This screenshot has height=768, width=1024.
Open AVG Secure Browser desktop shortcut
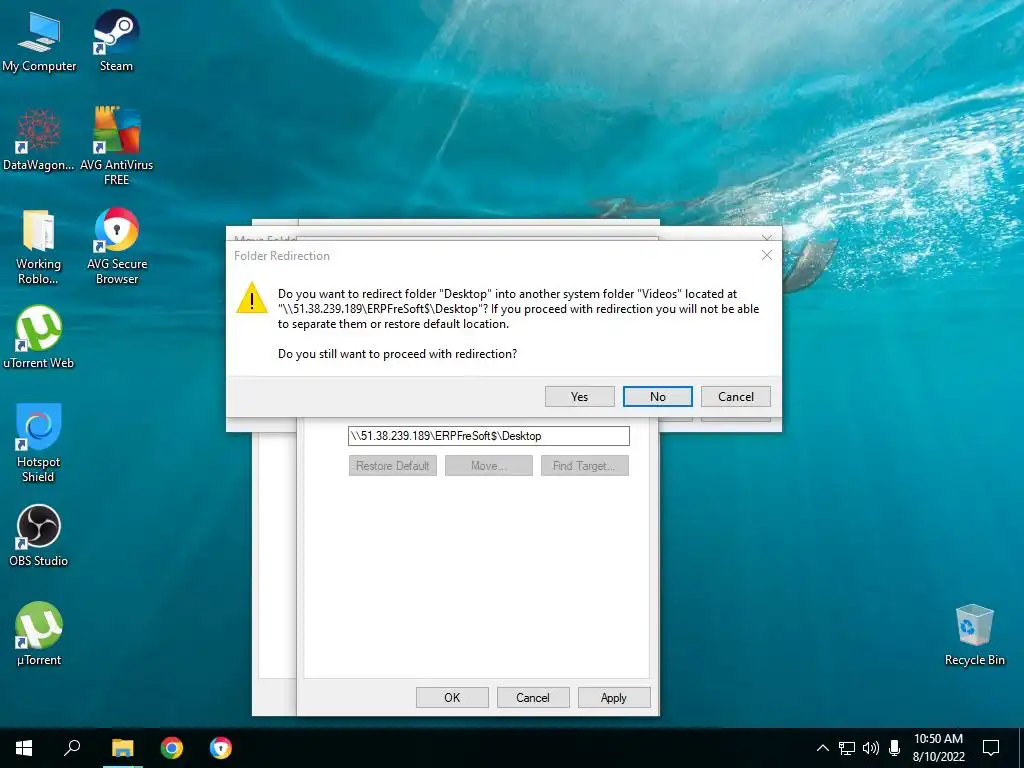[117, 246]
